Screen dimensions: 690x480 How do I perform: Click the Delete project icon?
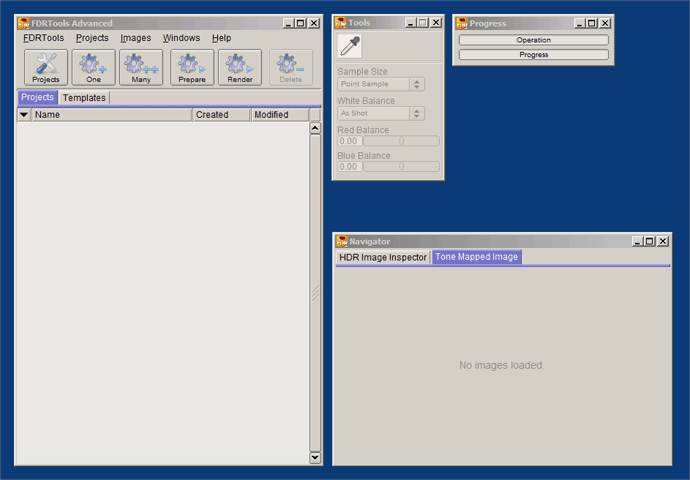[x=291, y=67]
